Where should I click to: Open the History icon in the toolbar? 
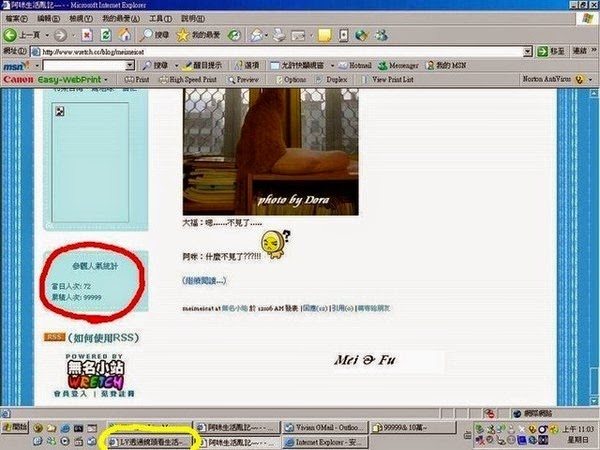234,35
